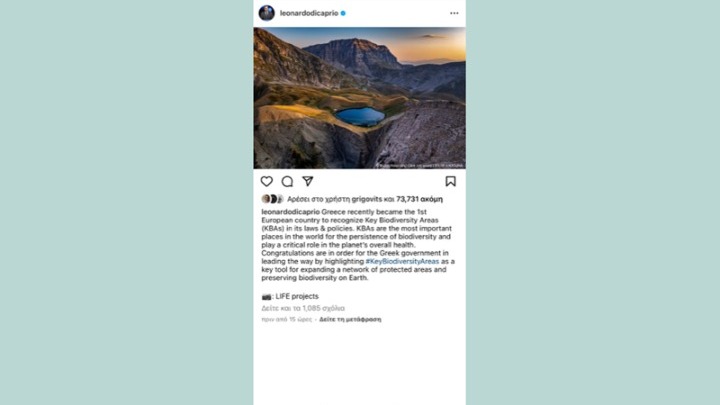Screen dimensions: 720x405
Task: View all 1,085 comments link
Action: [x=303, y=308]
